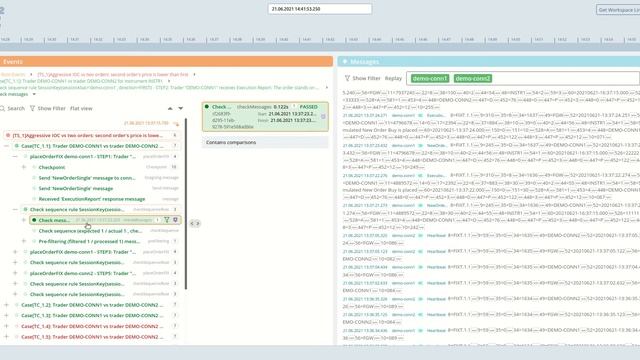Expand the Case[TC_1.2] tree node

click(x=6, y=305)
